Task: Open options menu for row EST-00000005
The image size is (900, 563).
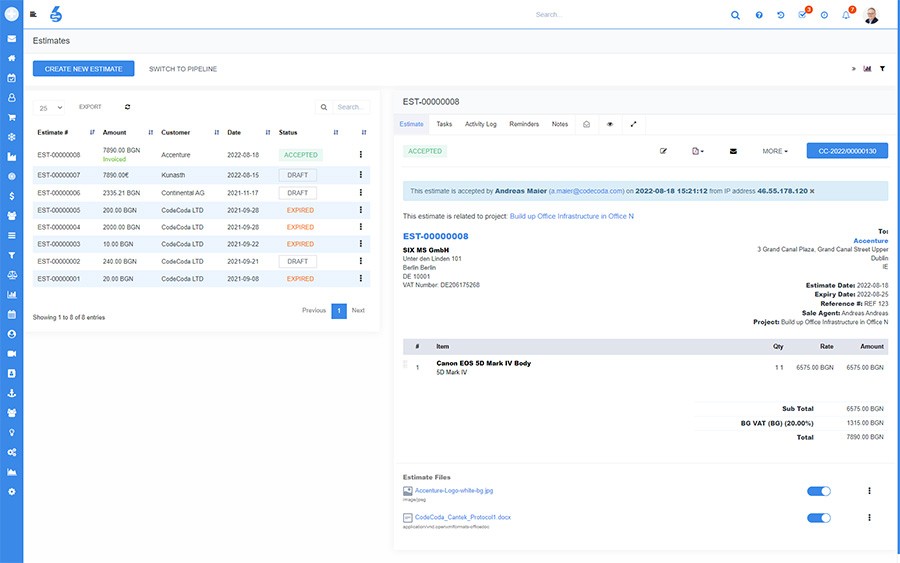Action: pyautogui.click(x=360, y=210)
